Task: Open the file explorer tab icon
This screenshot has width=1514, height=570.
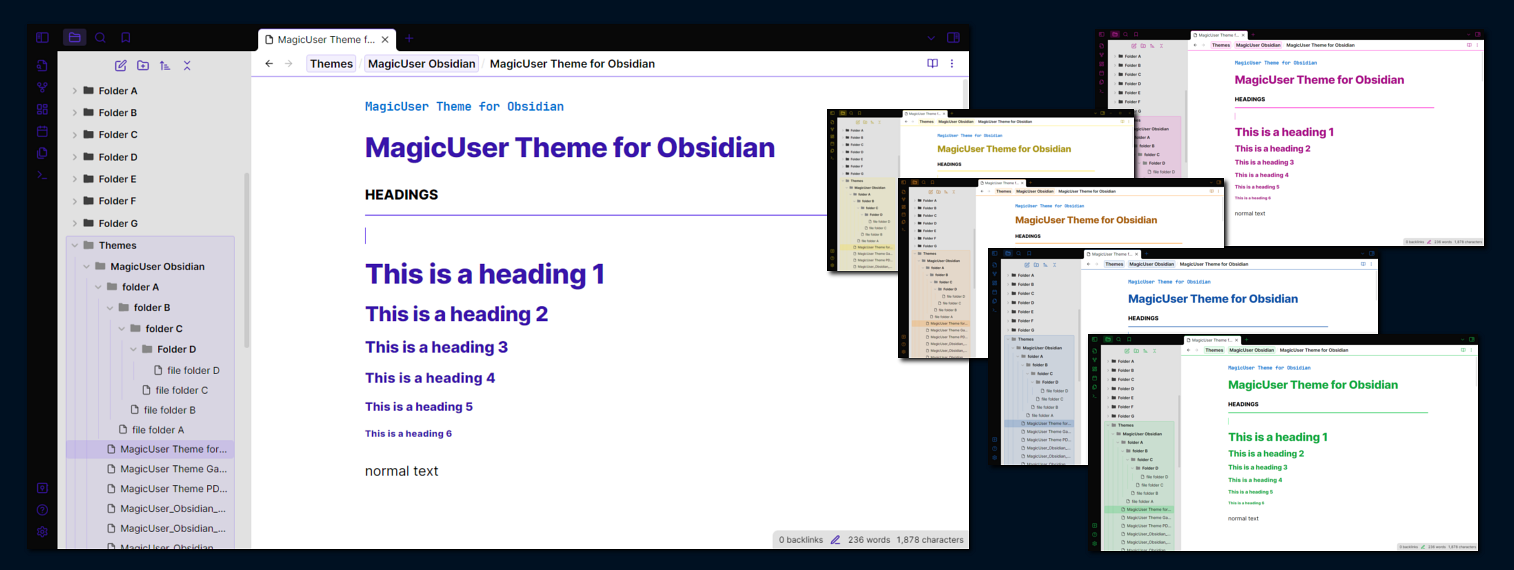Action: click(74, 38)
